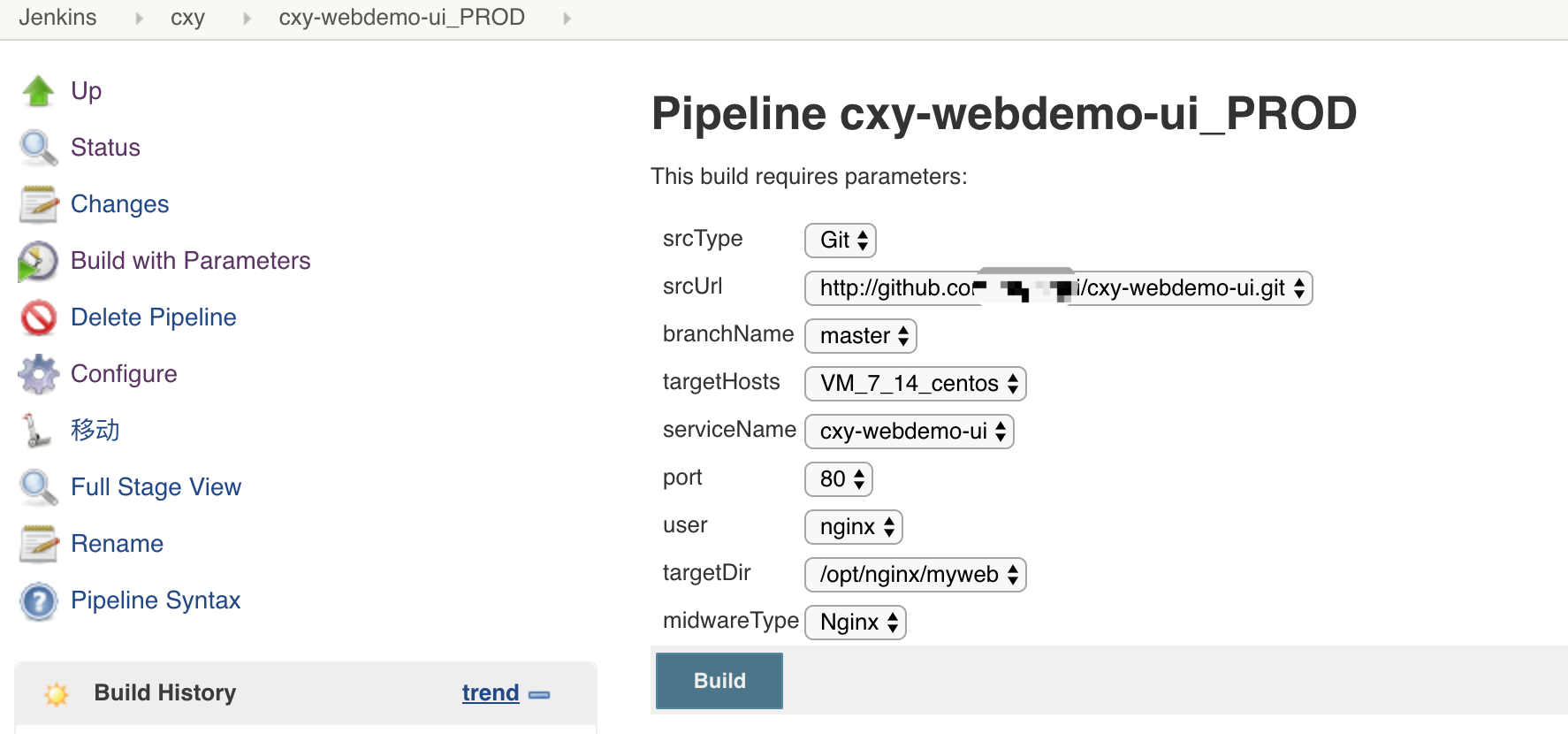Click the Build with Parameters clock icon

click(38, 261)
